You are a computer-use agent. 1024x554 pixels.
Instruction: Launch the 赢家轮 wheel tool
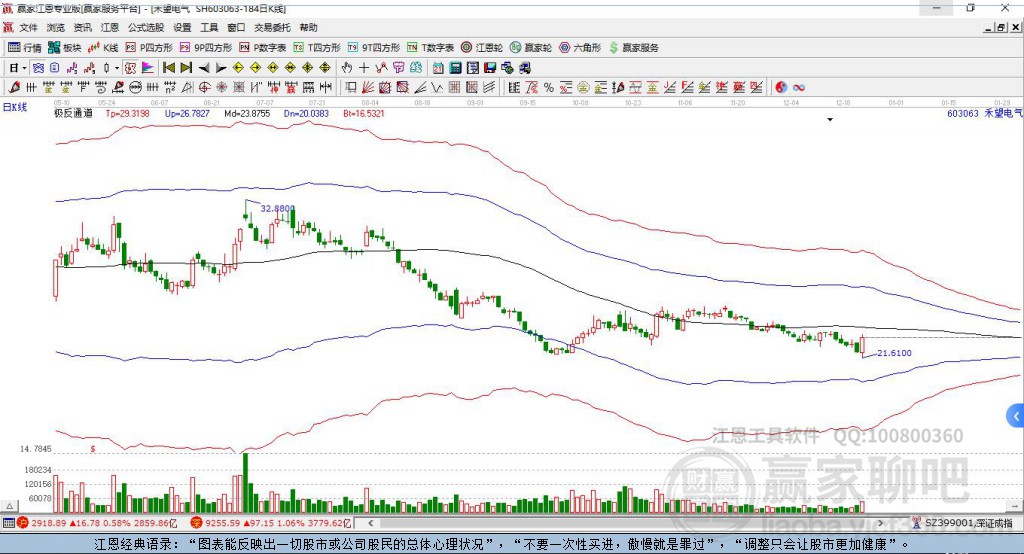pos(531,48)
